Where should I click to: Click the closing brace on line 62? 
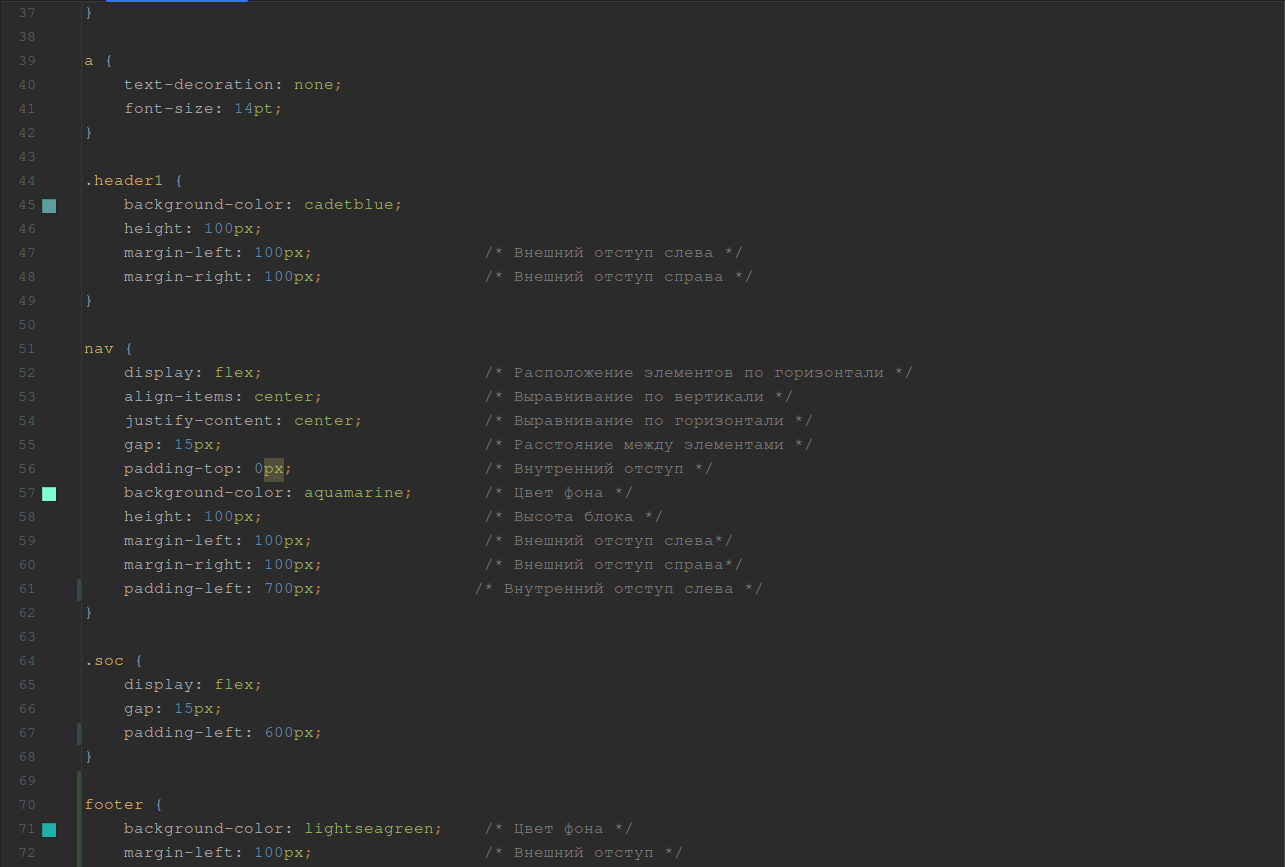(x=88, y=613)
